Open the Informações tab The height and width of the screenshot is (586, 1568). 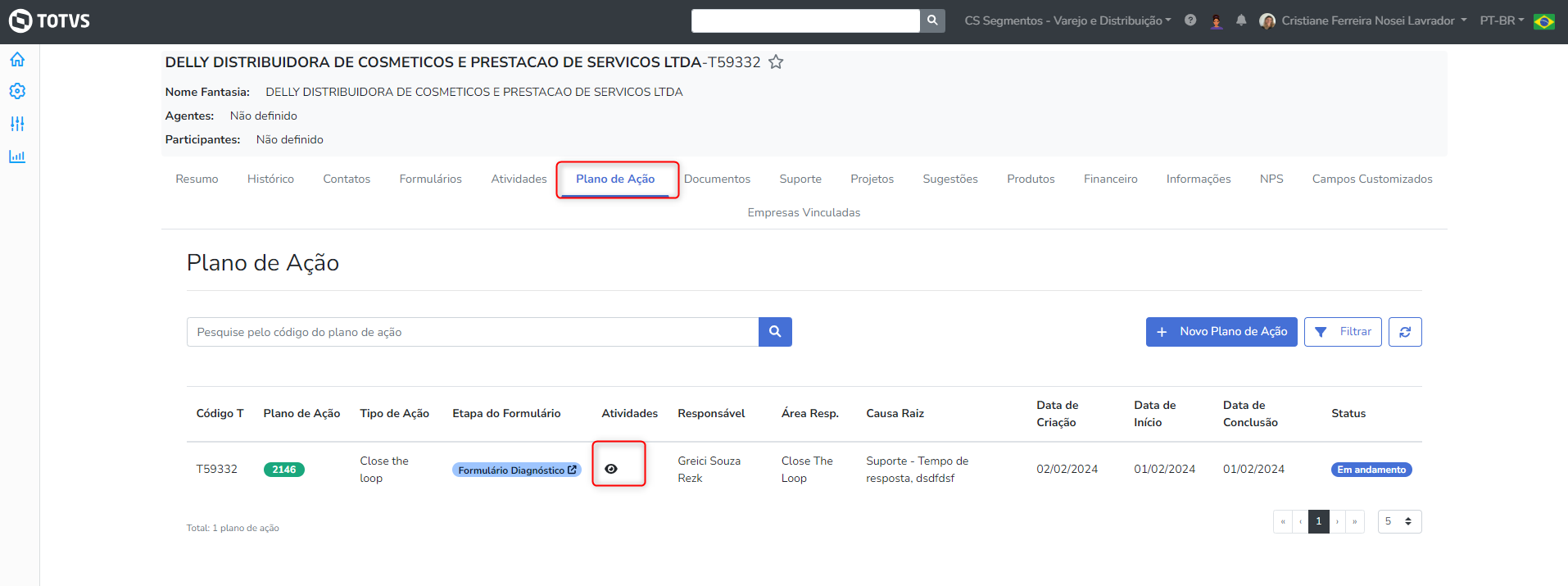tap(1199, 179)
